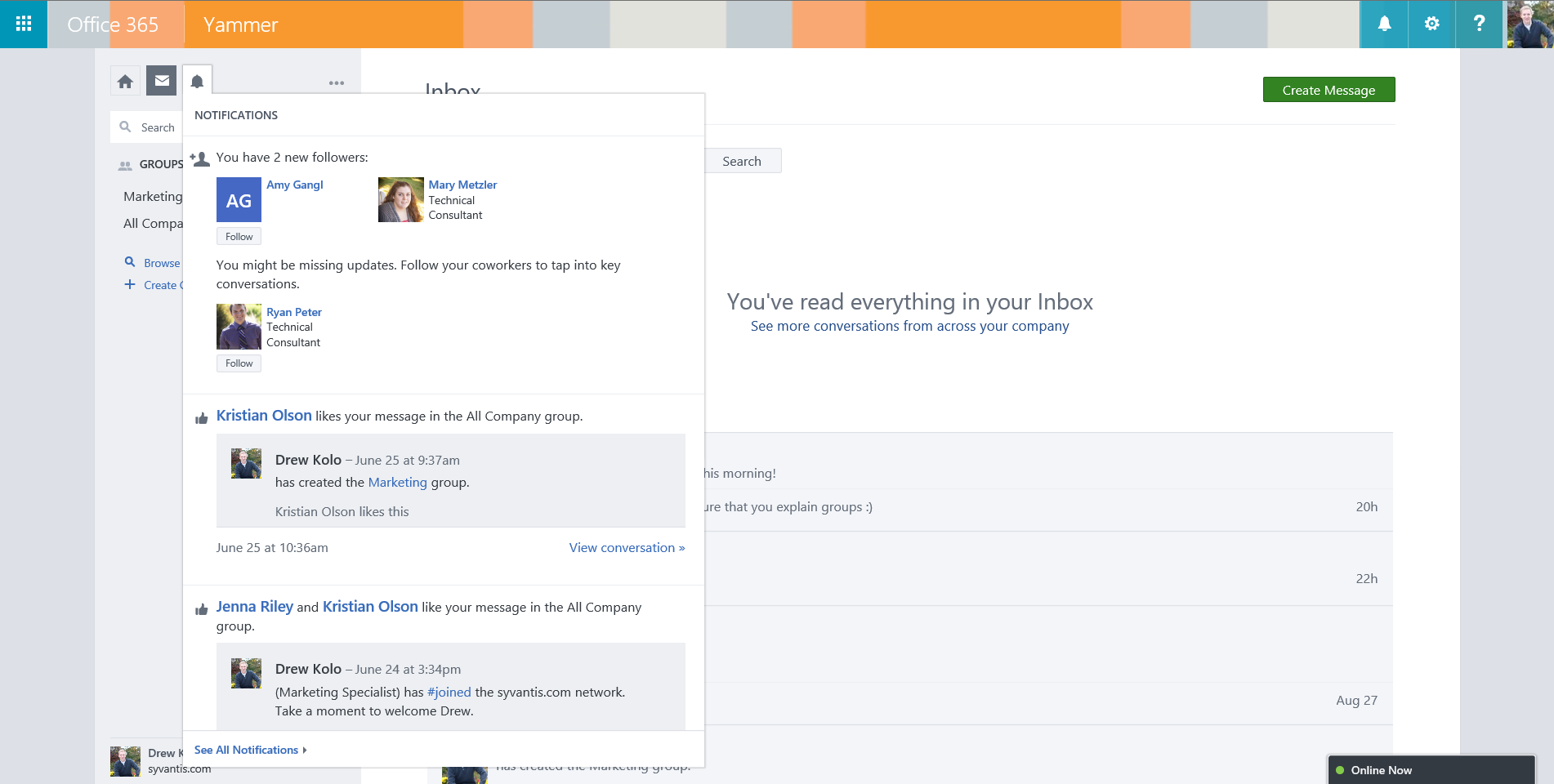Viewport: 1554px width, 784px height.
Task: Click Drew Kolo avatar in June 24 message
Action: coord(246,673)
